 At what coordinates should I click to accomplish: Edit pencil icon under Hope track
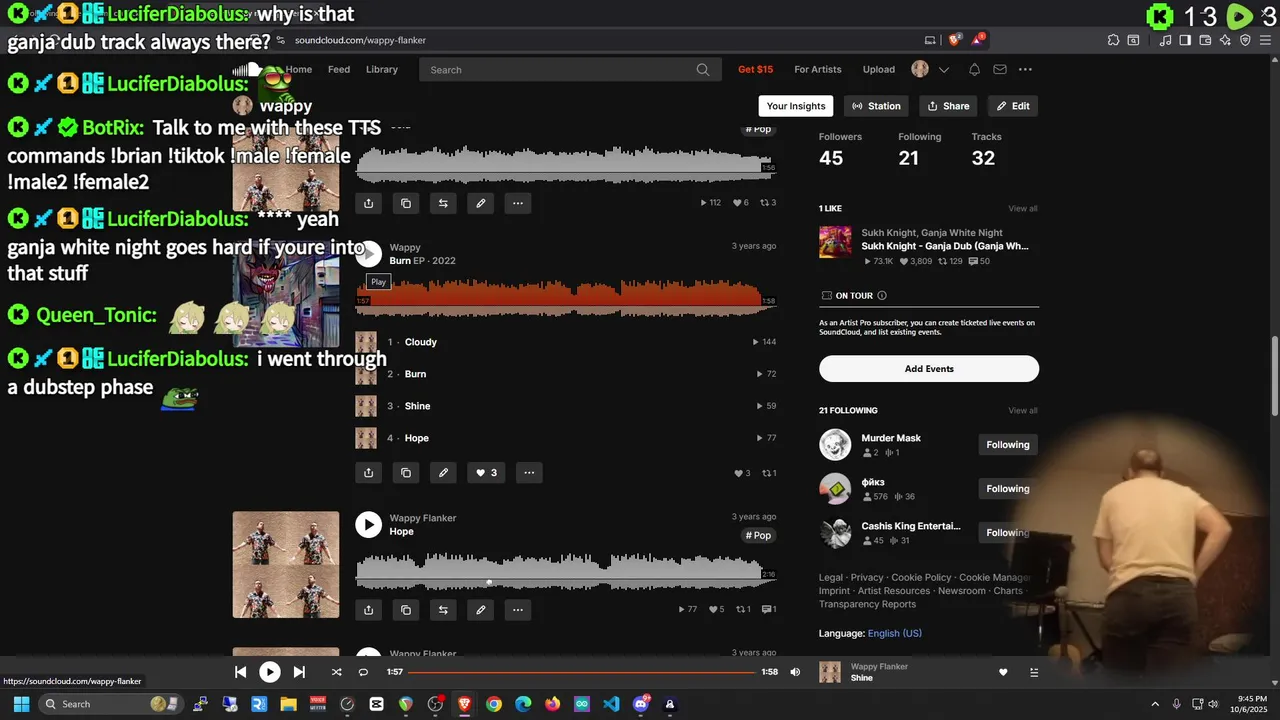click(x=481, y=609)
